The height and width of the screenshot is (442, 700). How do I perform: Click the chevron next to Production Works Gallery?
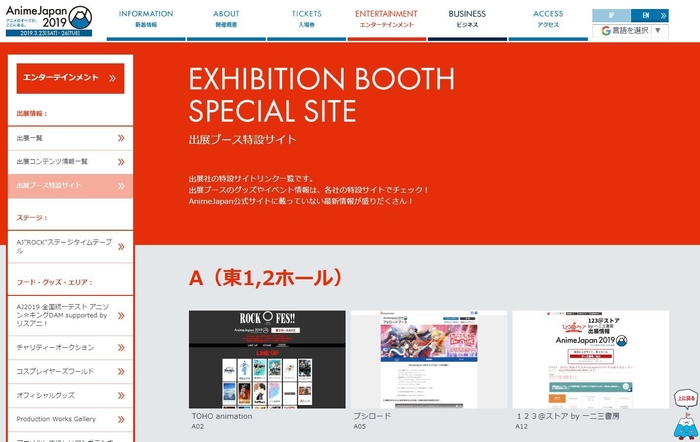tap(121, 419)
